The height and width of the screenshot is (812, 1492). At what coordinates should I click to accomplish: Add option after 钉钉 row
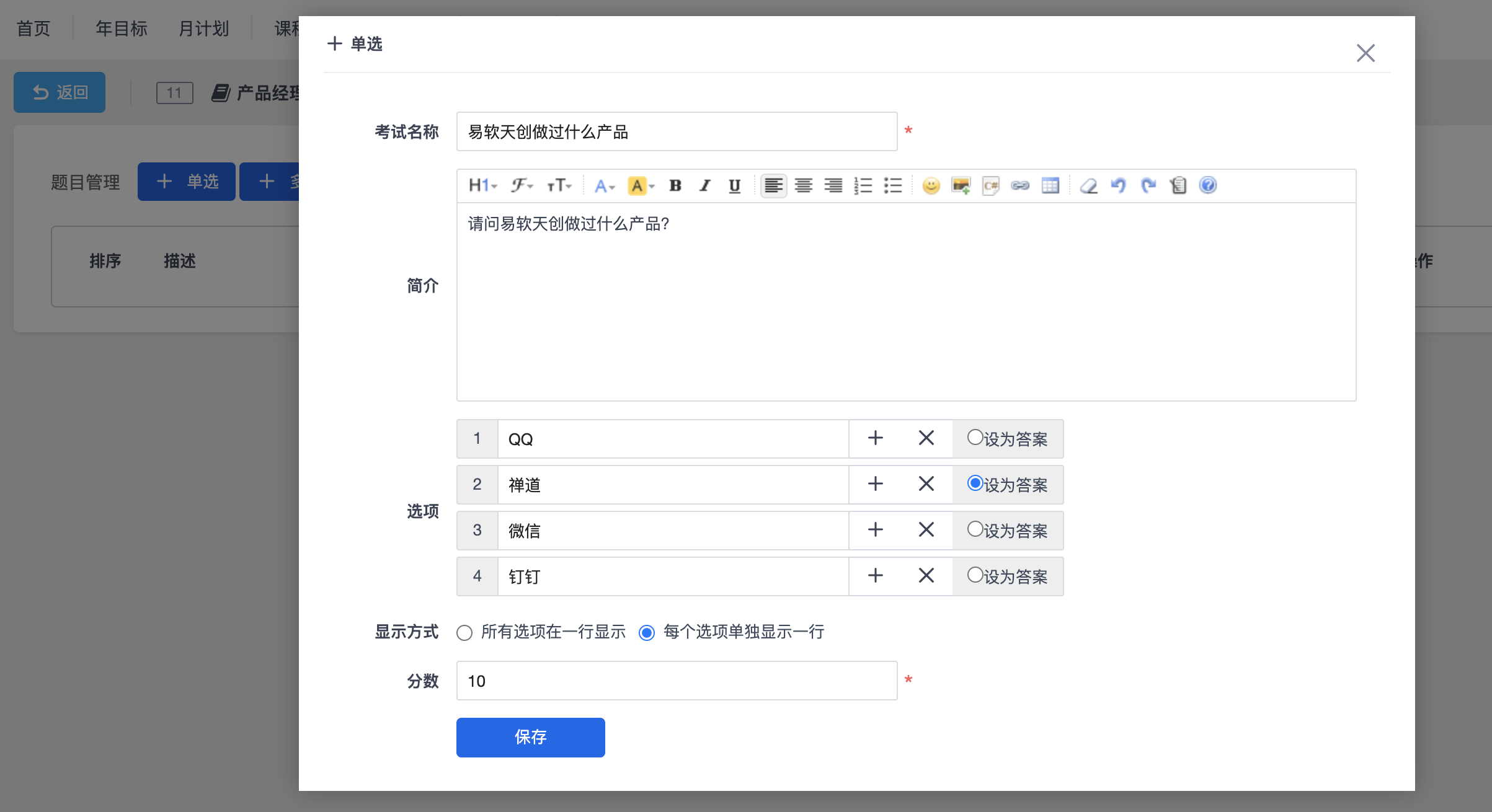[x=875, y=576]
